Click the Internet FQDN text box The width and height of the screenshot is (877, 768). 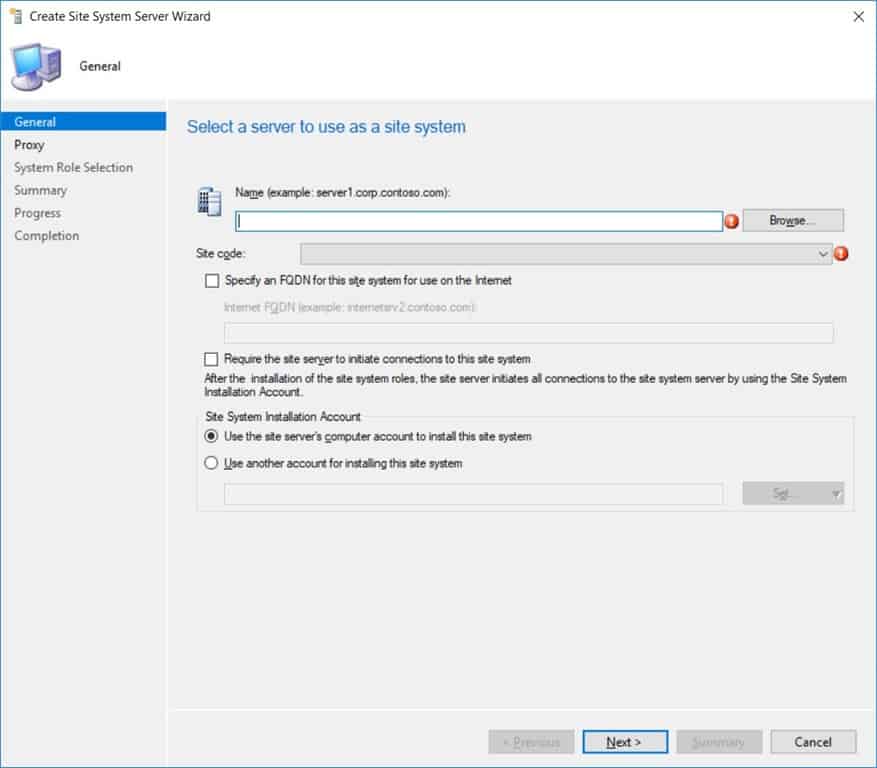[530, 331]
